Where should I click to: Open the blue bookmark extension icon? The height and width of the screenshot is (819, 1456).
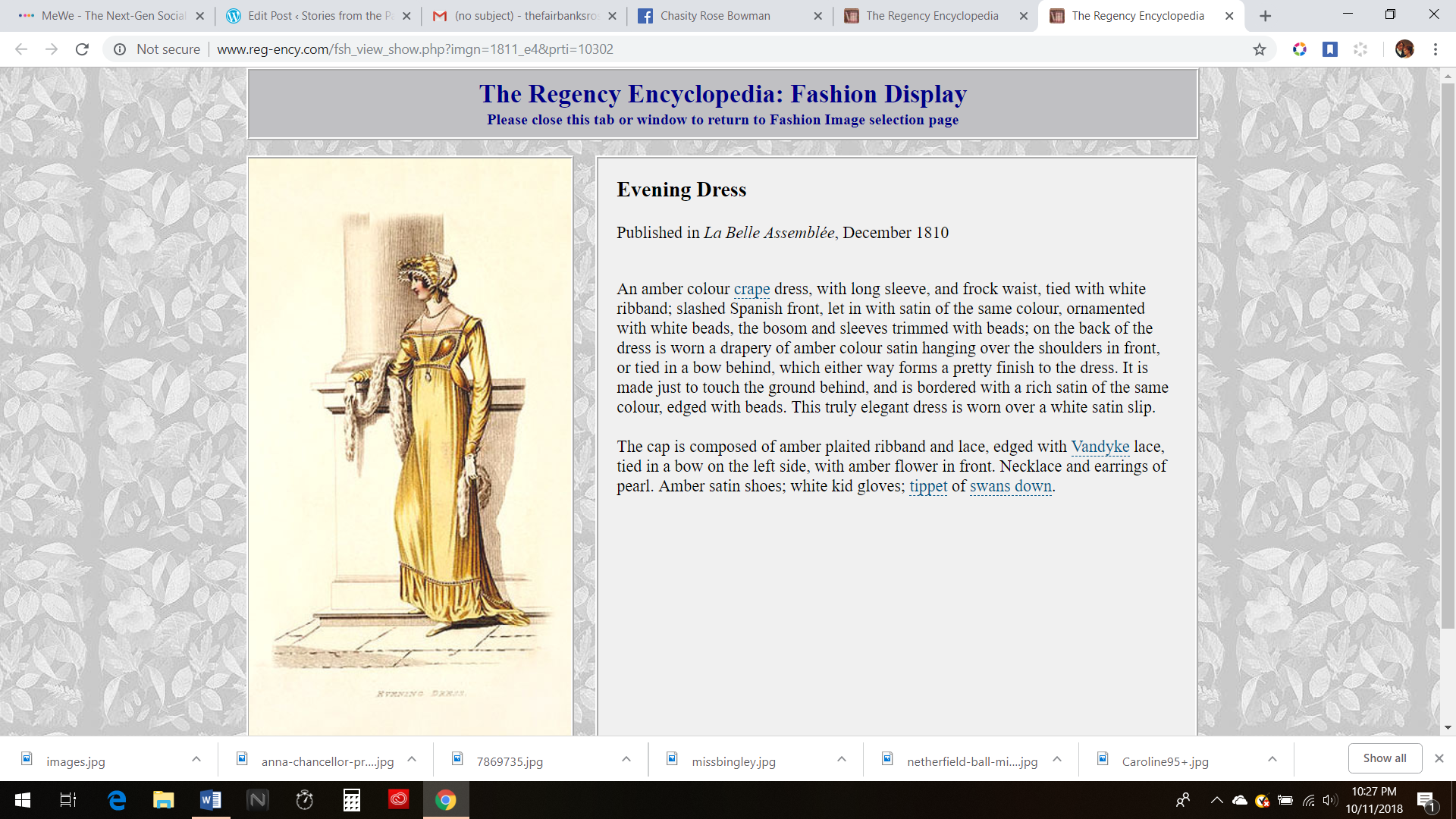[1329, 49]
